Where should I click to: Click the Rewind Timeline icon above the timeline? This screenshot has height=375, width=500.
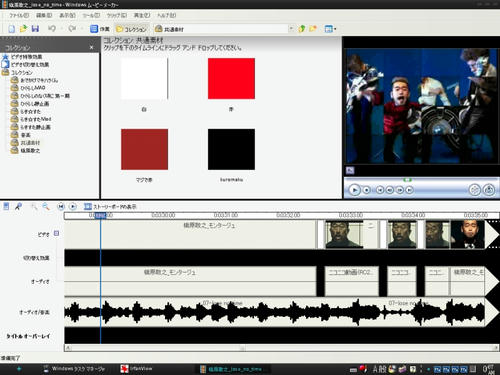61,207
